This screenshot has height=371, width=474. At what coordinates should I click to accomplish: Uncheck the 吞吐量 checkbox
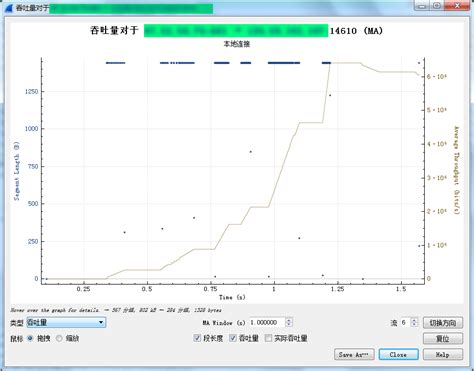(x=233, y=338)
